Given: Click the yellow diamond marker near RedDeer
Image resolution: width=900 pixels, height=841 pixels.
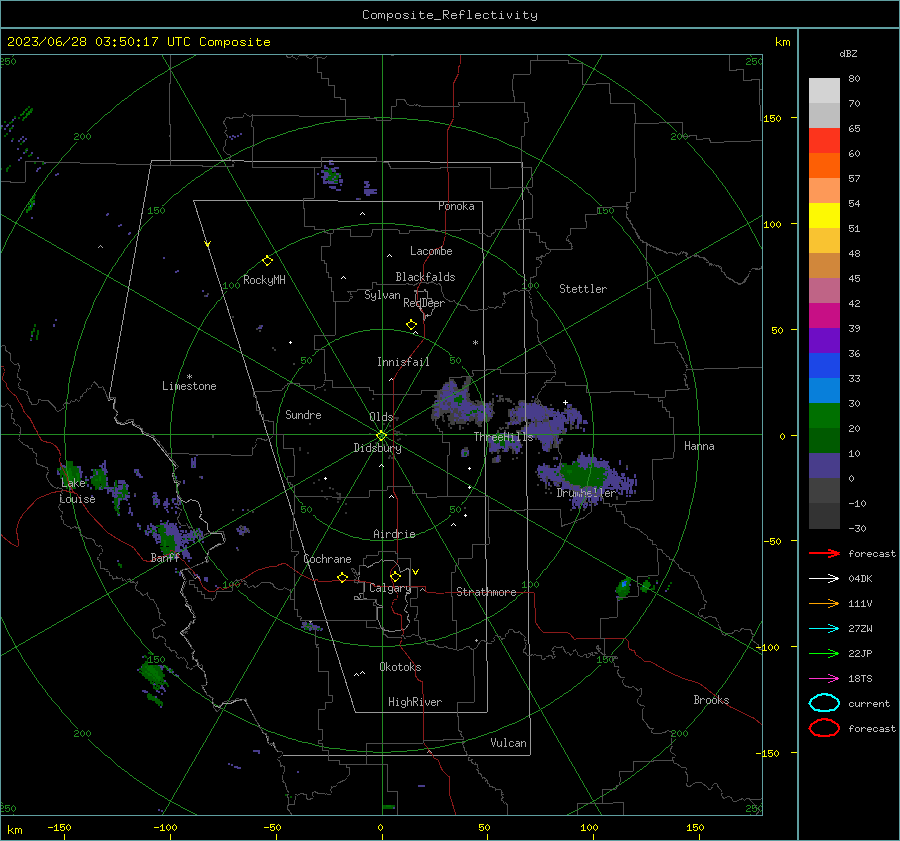Looking at the screenshot, I should click(x=411, y=325).
